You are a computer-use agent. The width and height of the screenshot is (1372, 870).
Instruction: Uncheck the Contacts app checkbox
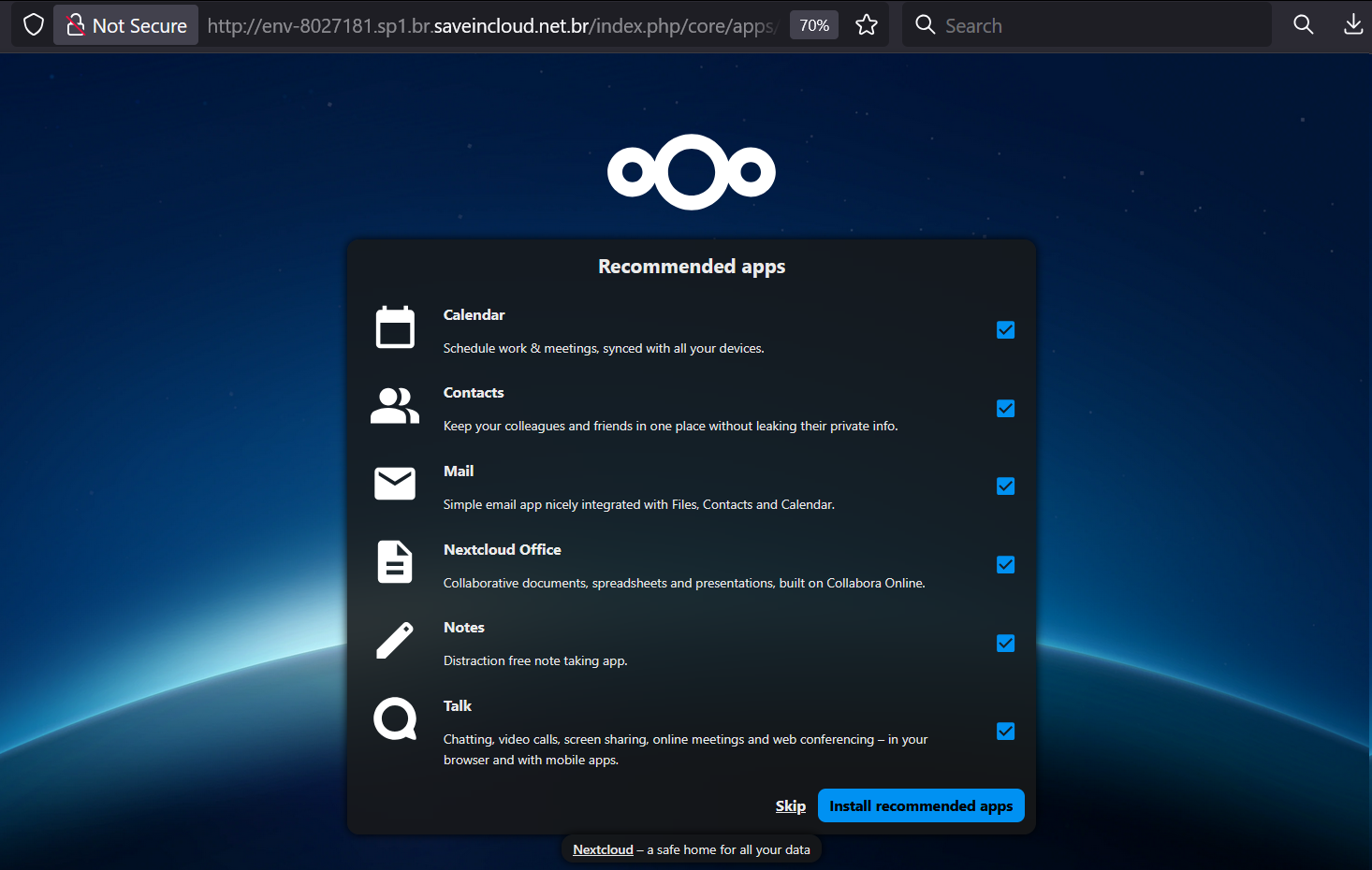click(1006, 409)
